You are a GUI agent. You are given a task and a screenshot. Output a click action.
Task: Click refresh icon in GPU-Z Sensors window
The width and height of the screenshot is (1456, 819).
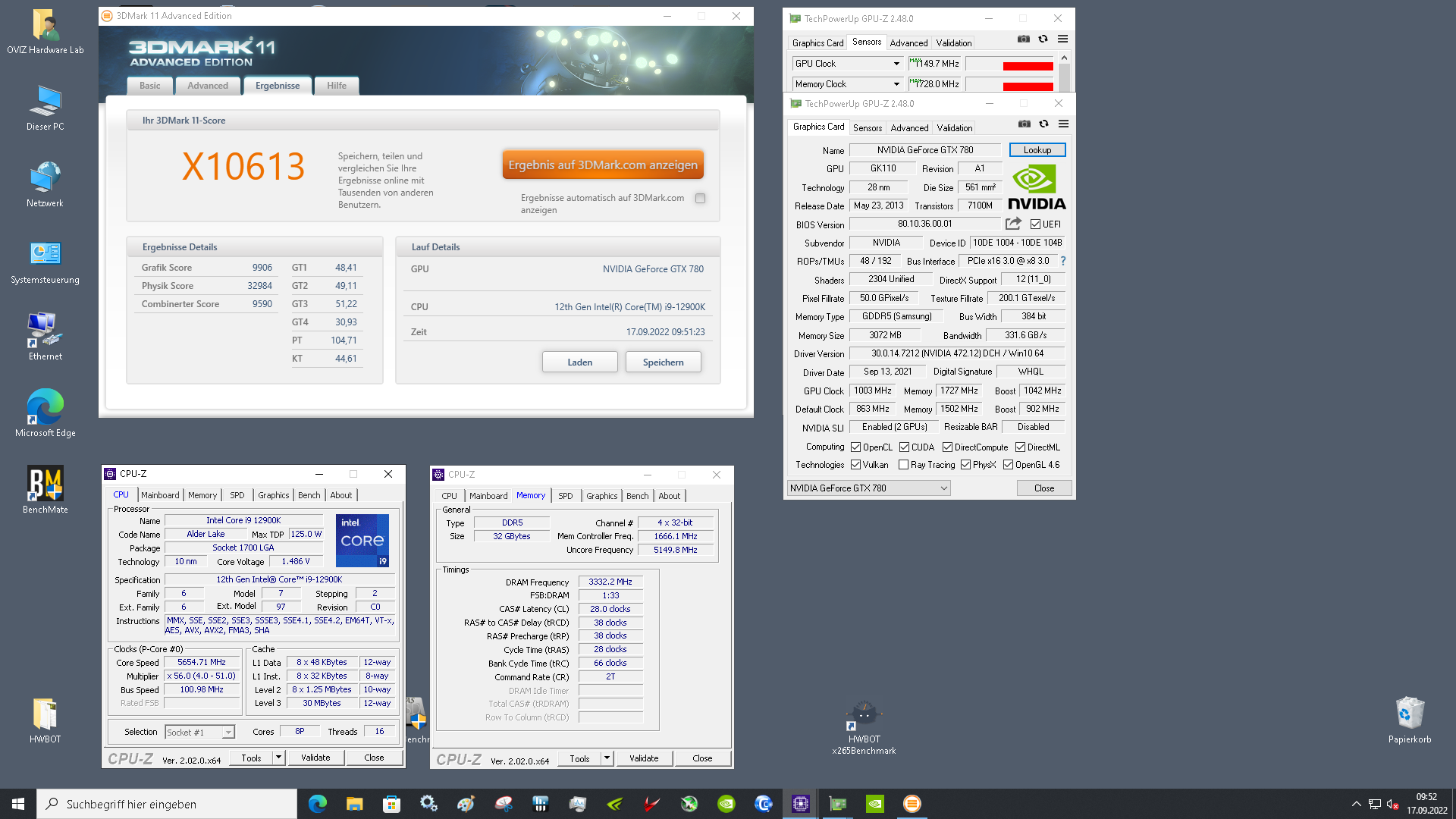tap(1043, 39)
